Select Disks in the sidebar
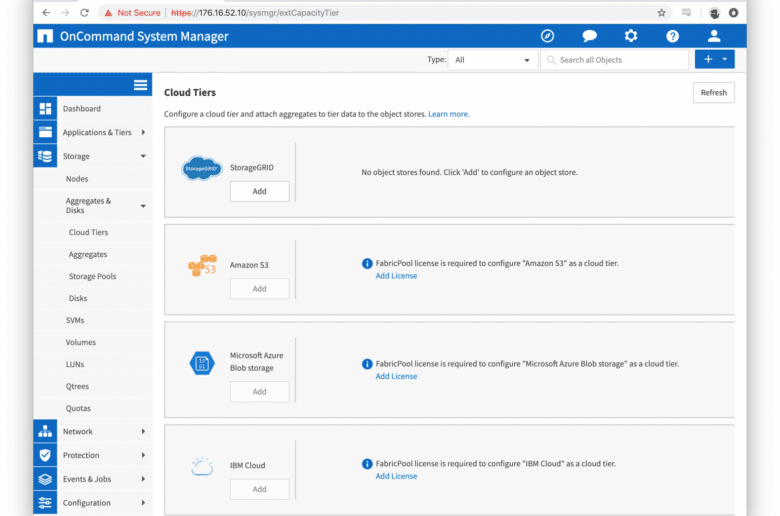The image size is (780, 516). 78,298
